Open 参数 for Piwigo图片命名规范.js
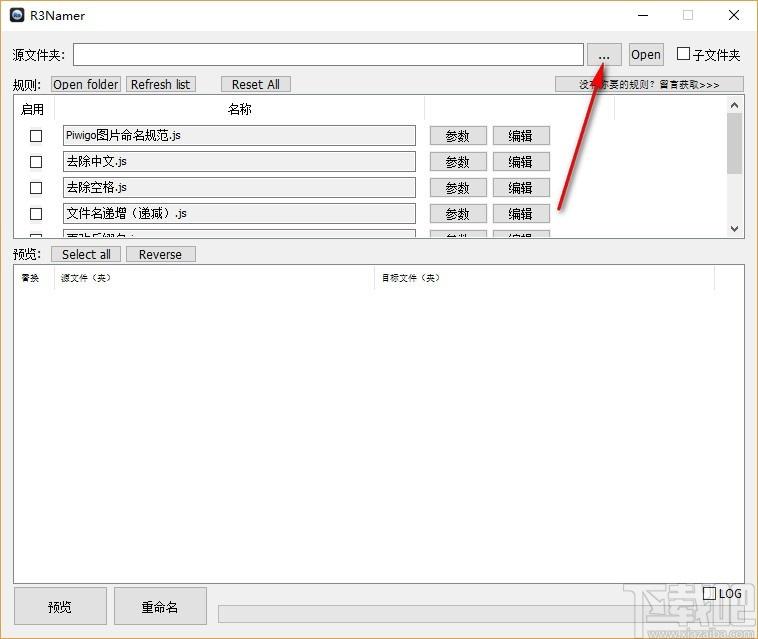This screenshot has width=758, height=639. click(x=458, y=136)
